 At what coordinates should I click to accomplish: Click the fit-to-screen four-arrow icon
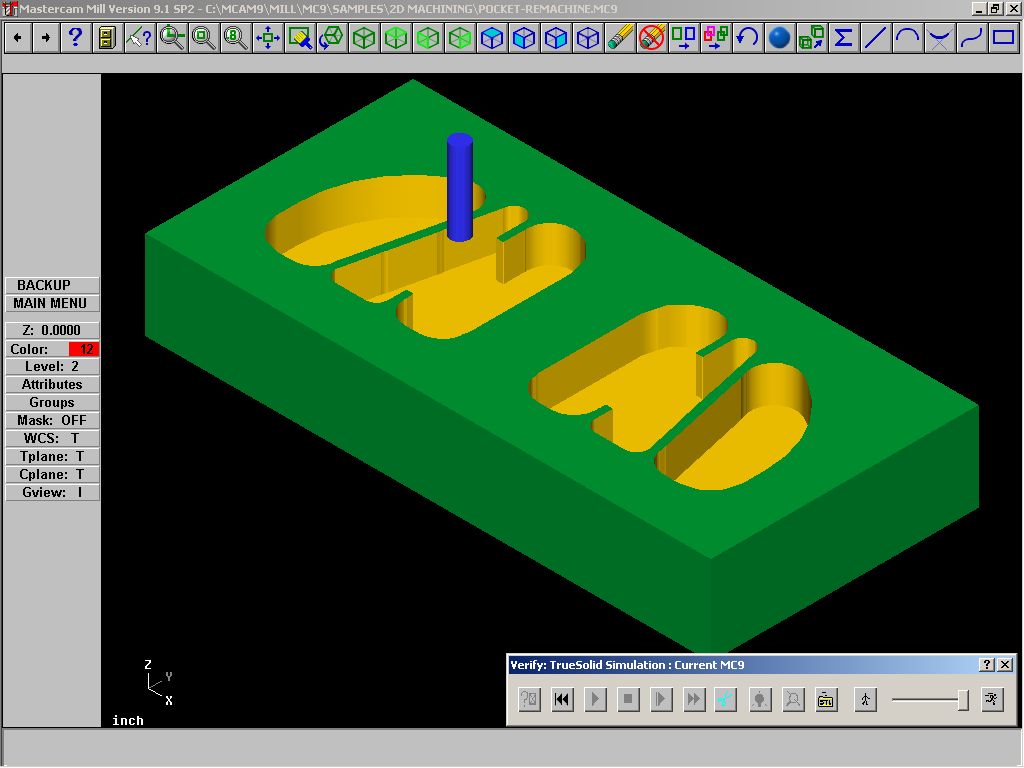coord(268,38)
